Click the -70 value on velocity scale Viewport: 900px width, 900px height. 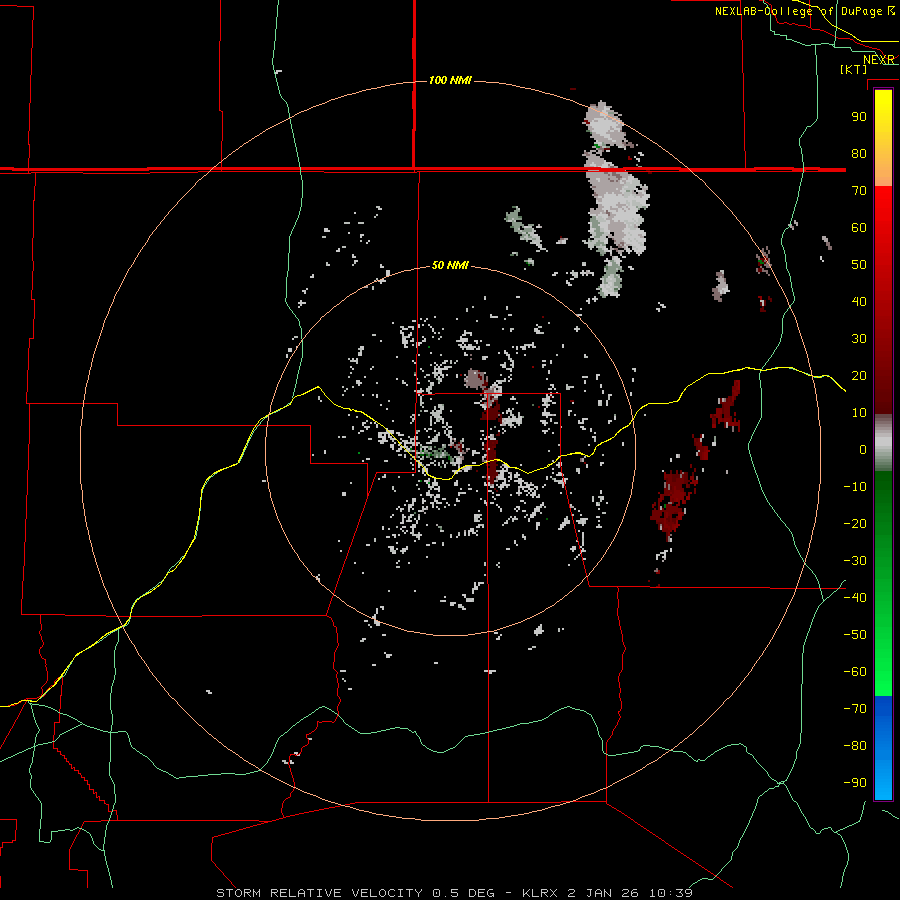point(855,709)
